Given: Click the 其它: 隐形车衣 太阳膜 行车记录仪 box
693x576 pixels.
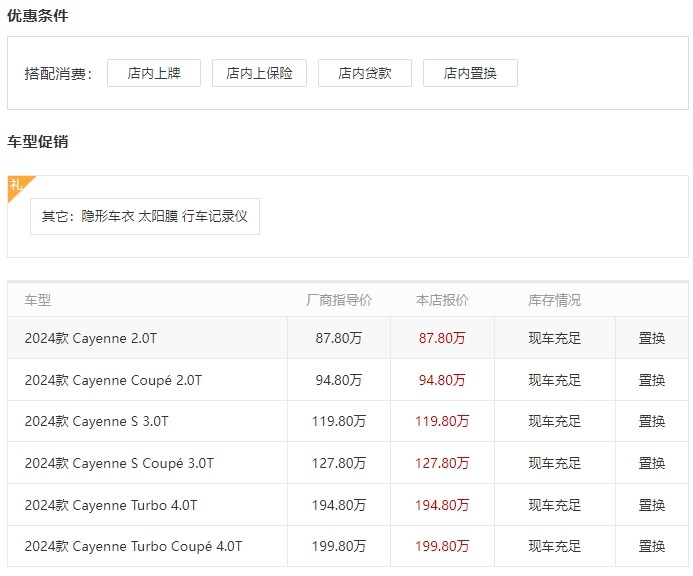Looking at the screenshot, I should (x=145, y=216).
